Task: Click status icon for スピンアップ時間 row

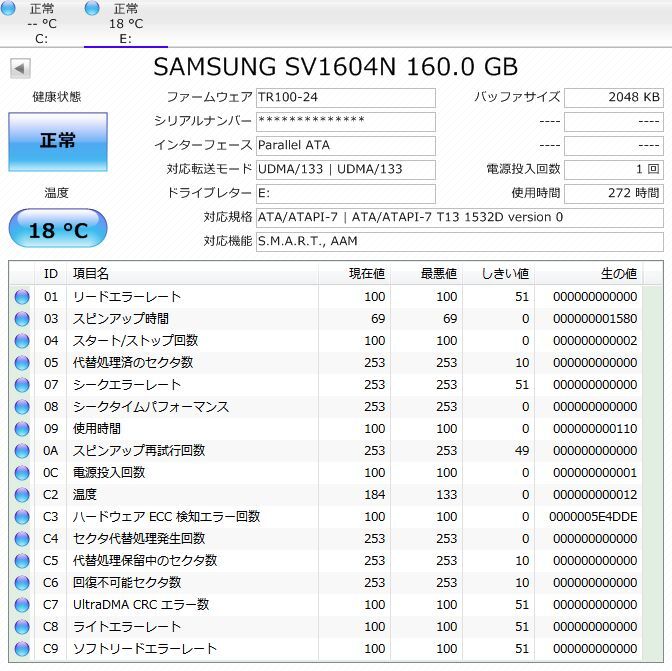Action: tap(22, 319)
